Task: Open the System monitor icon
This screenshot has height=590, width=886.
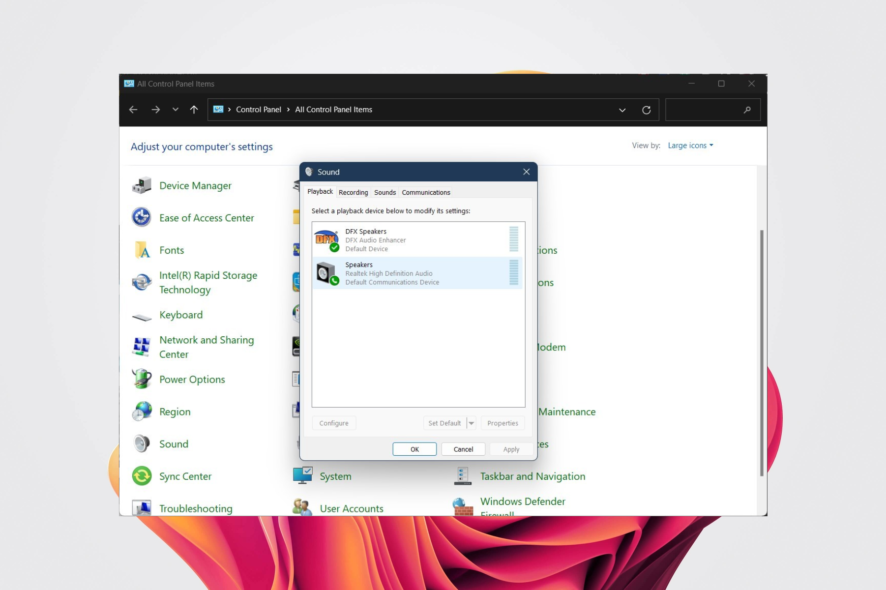Action: [302, 475]
